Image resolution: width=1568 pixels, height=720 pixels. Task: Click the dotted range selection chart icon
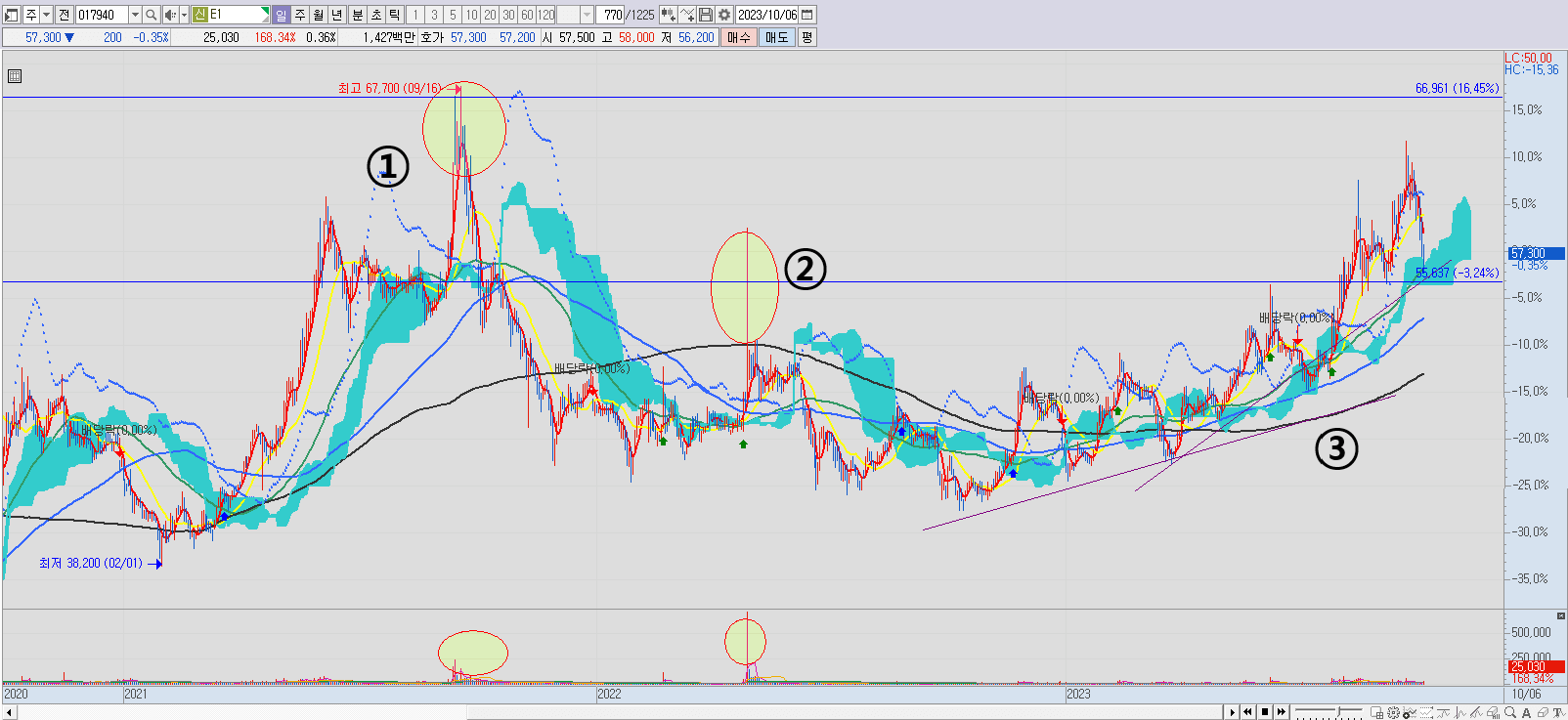(x=1426, y=712)
